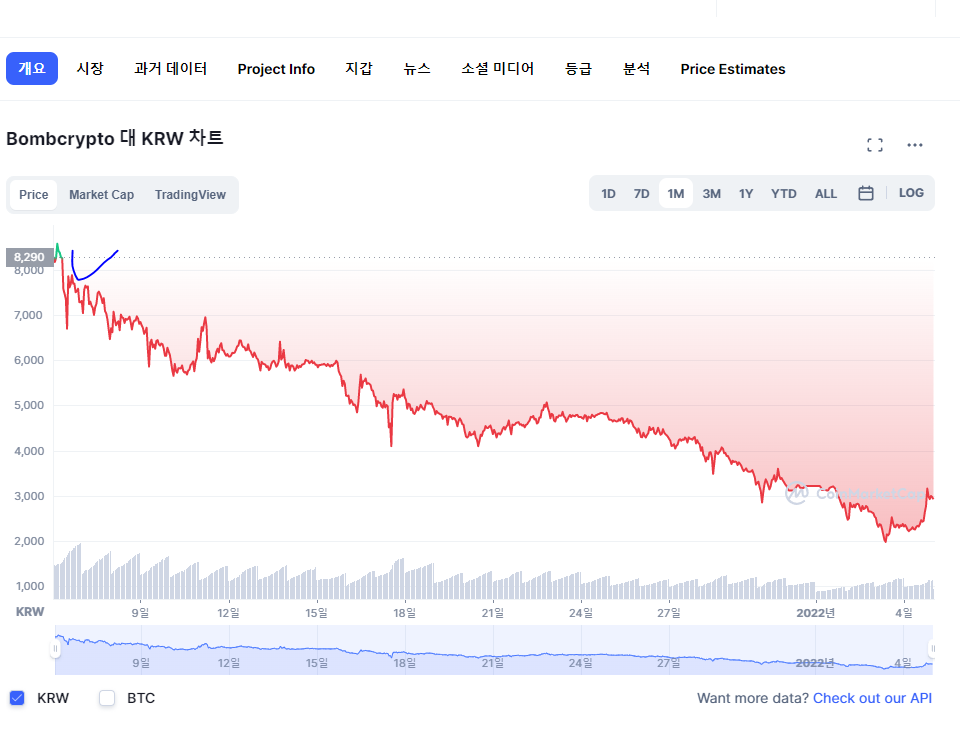960x737 pixels.
Task: Select the 개요 overview tab
Action: pyautogui.click(x=32, y=69)
